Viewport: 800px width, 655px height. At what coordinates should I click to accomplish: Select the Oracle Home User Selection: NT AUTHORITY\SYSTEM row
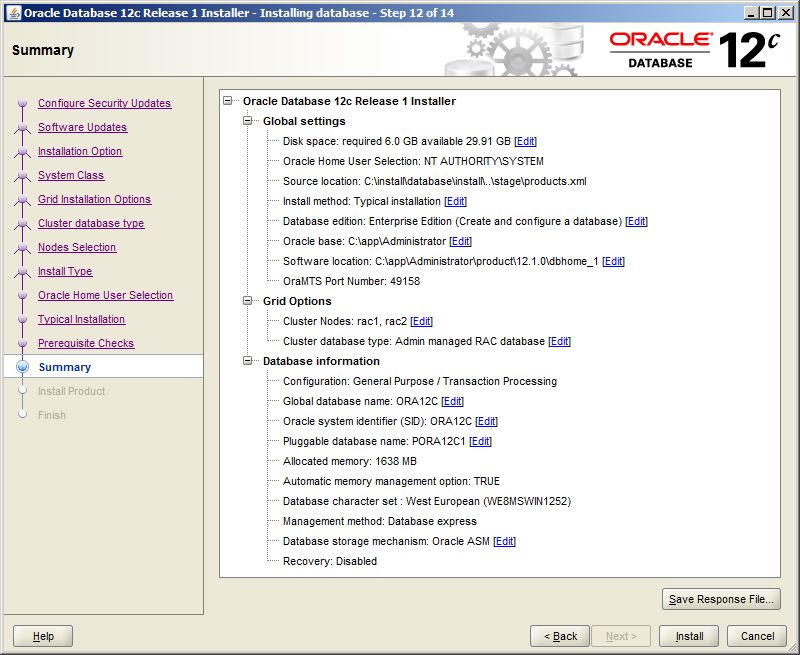[413, 161]
